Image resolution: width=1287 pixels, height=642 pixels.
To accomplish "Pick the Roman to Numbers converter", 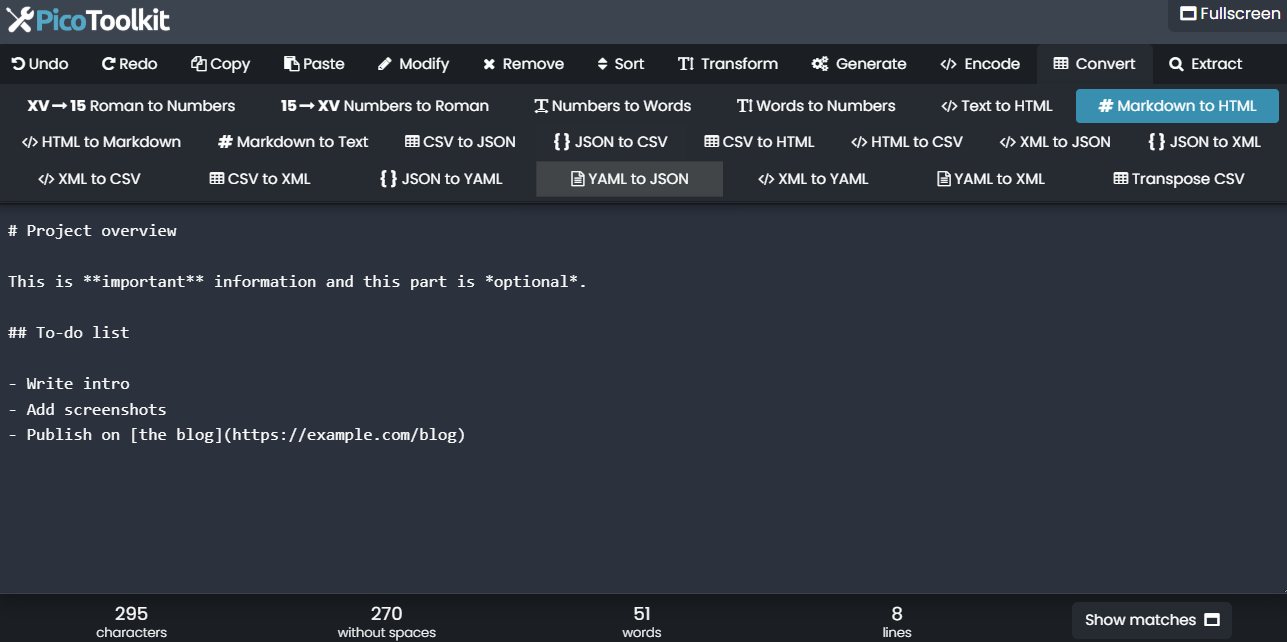I will pyautogui.click(x=130, y=105).
